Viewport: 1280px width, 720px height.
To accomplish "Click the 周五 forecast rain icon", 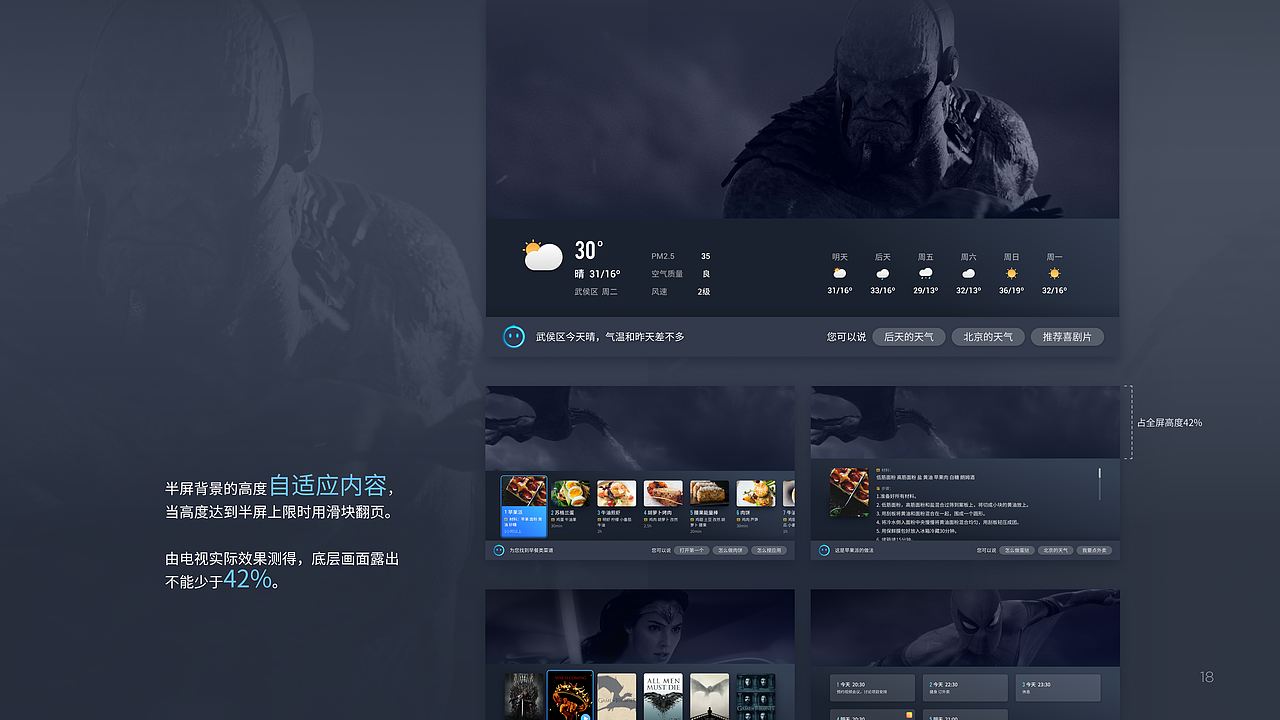I will coord(926,273).
